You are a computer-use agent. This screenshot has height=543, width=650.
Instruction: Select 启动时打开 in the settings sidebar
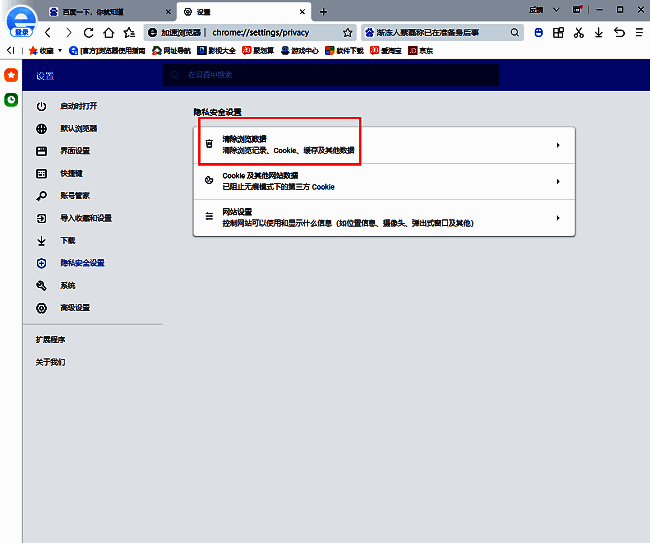tap(78, 106)
